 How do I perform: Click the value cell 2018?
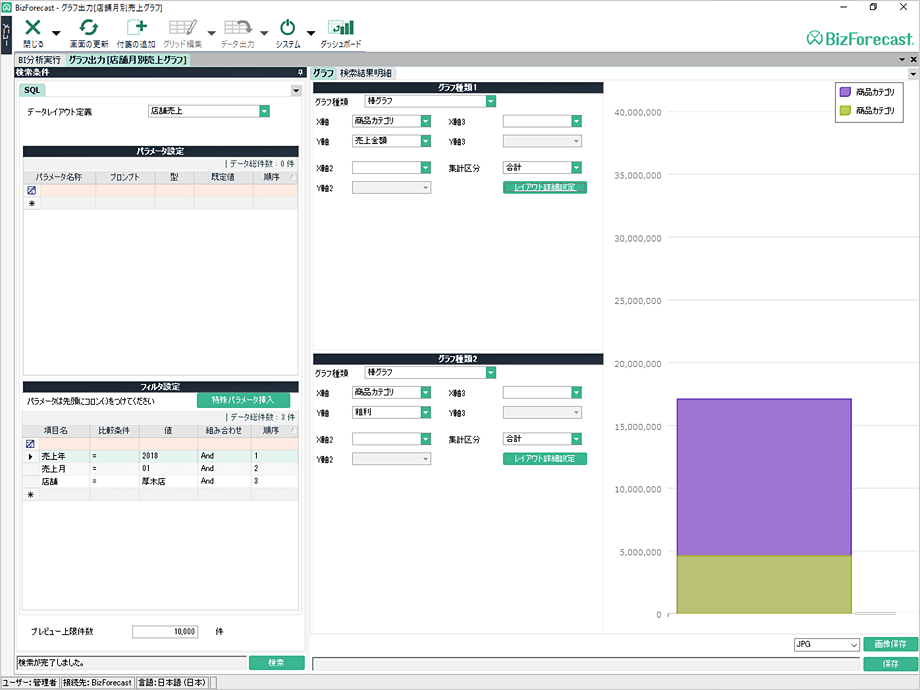(x=168, y=456)
